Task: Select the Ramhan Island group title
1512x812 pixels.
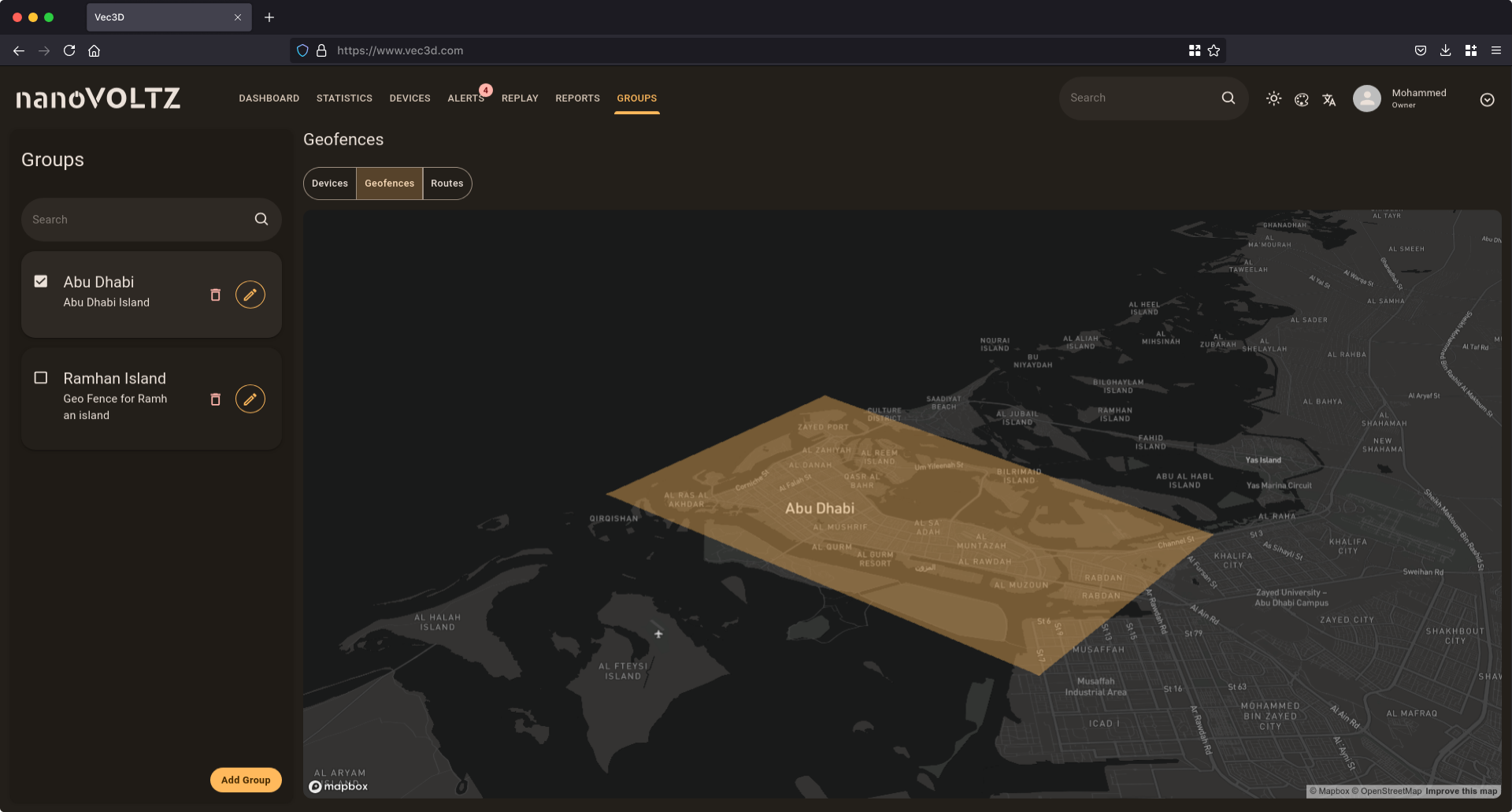Action: click(x=115, y=379)
